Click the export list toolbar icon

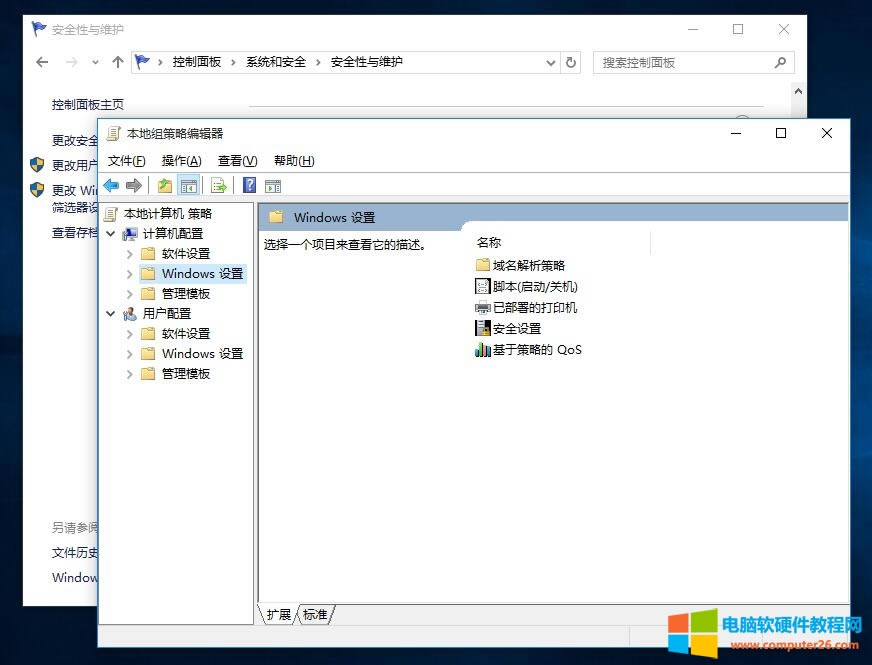(x=218, y=184)
